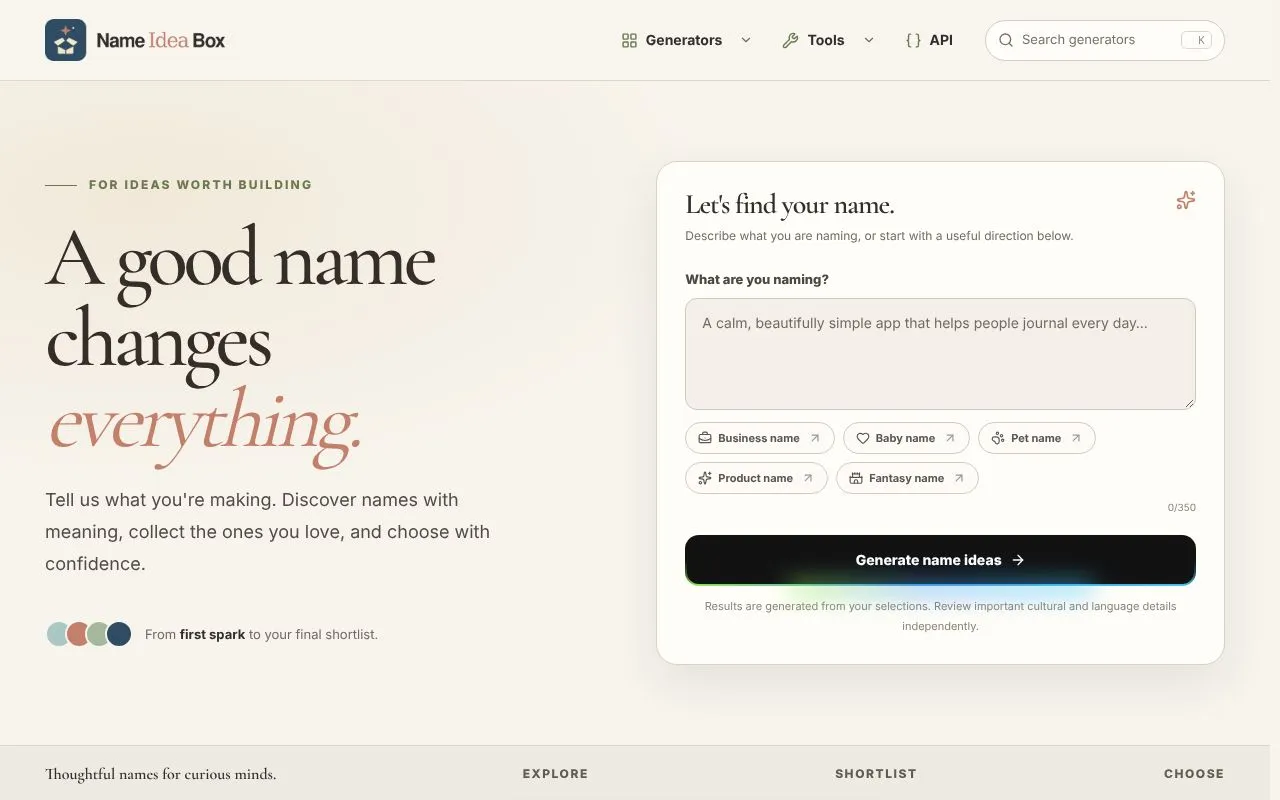This screenshot has width=1280, height=800.
Task: Click the pale blue color circle
Action: coord(58,634)
